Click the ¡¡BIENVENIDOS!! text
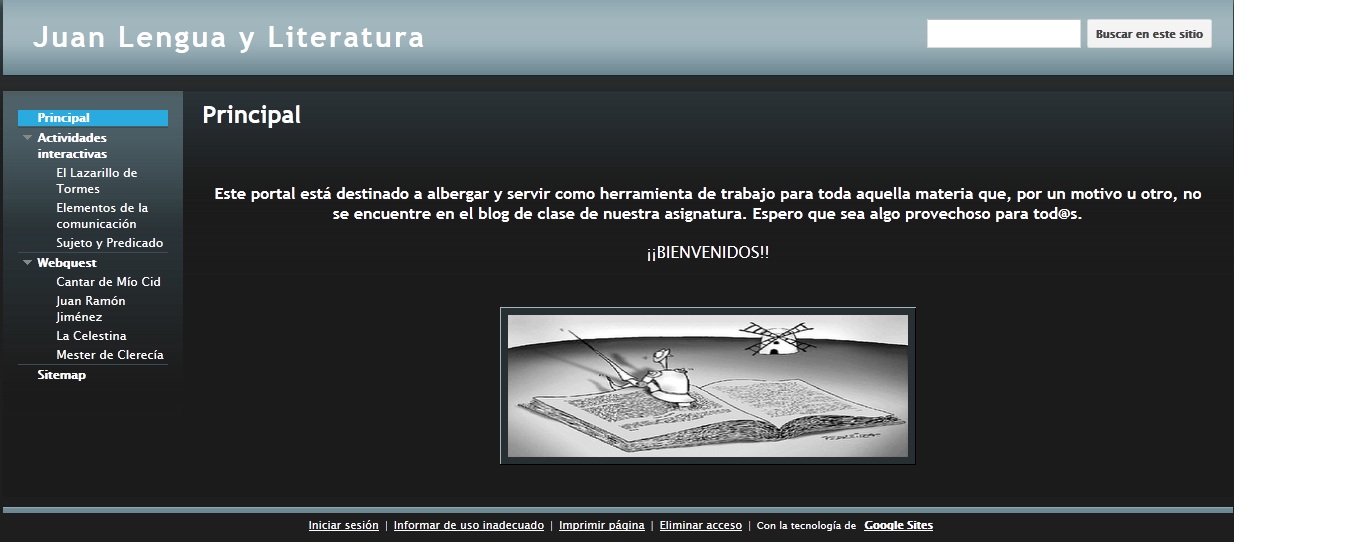The width and height of the screenshot is (1348, 548). point(708,253)
